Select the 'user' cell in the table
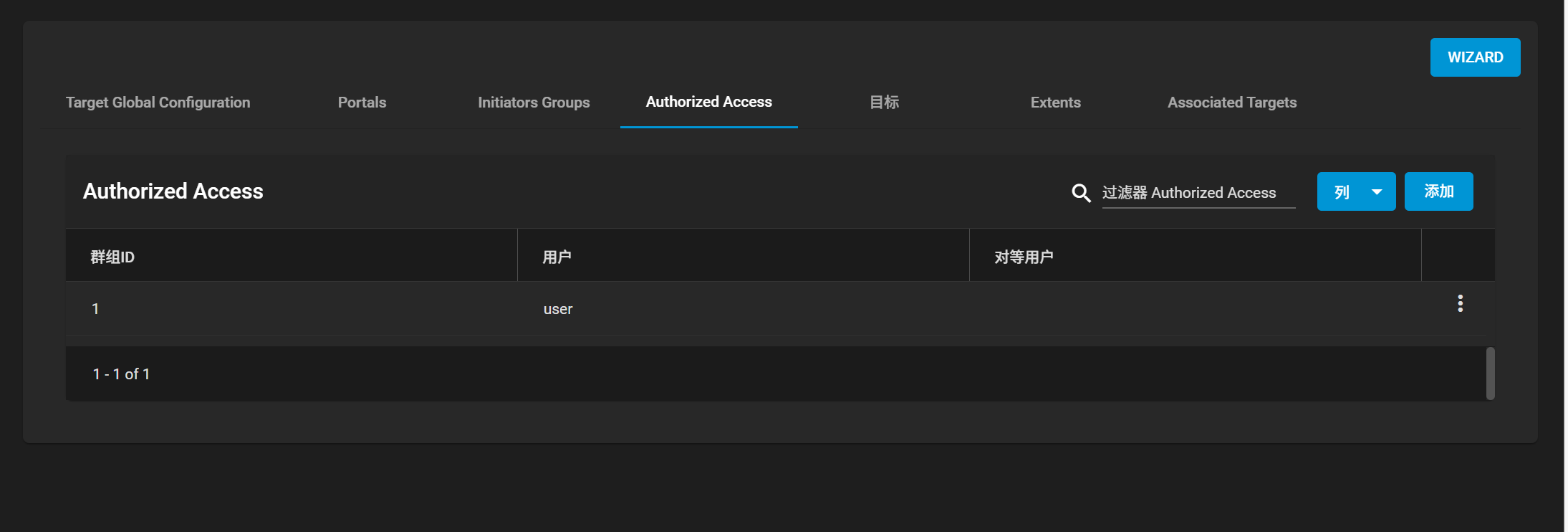The image size is (1568, 532). [558, 309]
